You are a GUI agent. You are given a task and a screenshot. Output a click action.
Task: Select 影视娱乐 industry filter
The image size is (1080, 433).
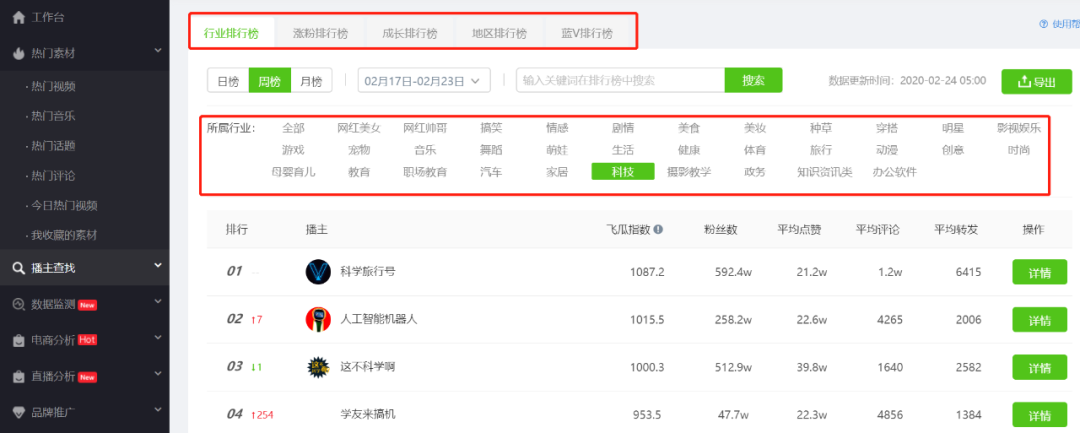pyautogui.click(x=1019, y=128)
